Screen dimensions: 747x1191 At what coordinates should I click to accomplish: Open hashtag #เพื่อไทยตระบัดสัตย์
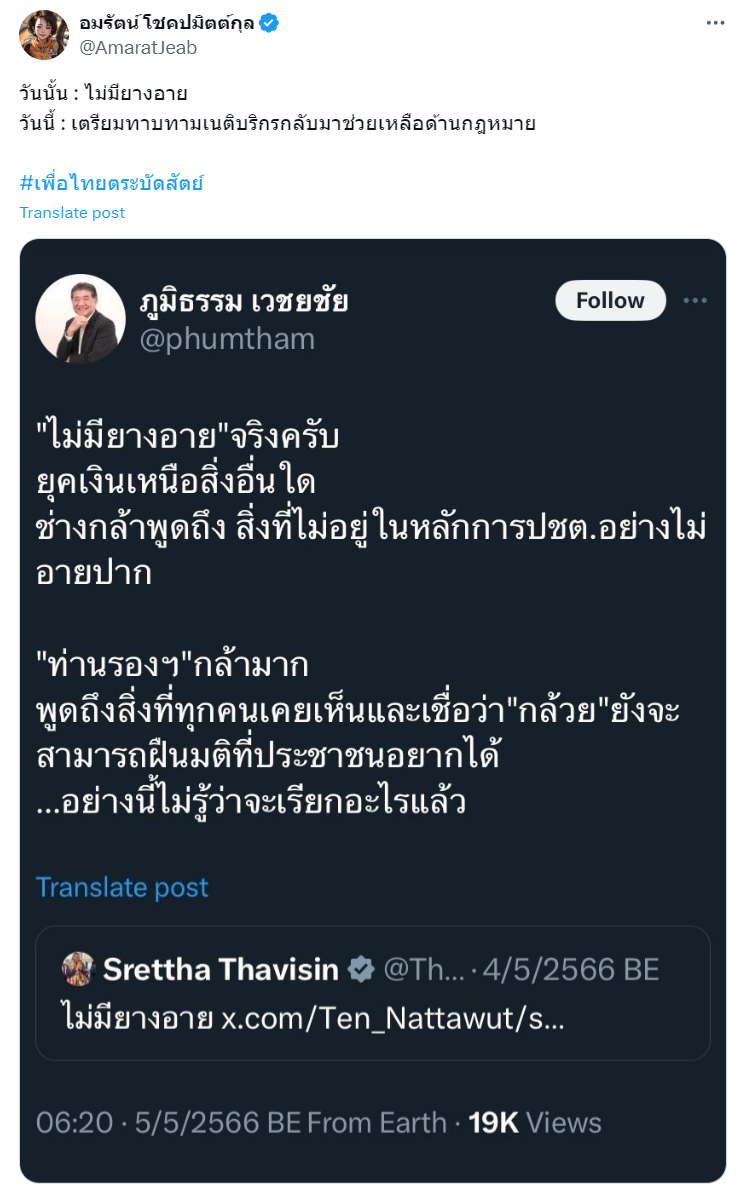click(111, 184)
